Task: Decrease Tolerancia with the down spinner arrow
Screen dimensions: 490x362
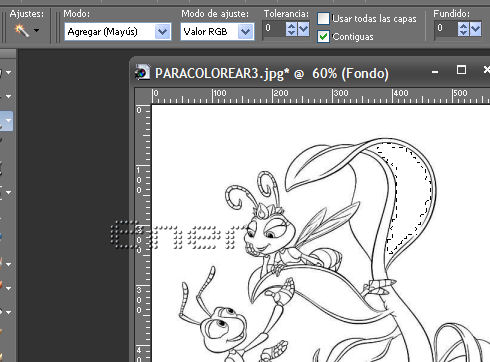Action: (x=291, y=33)
